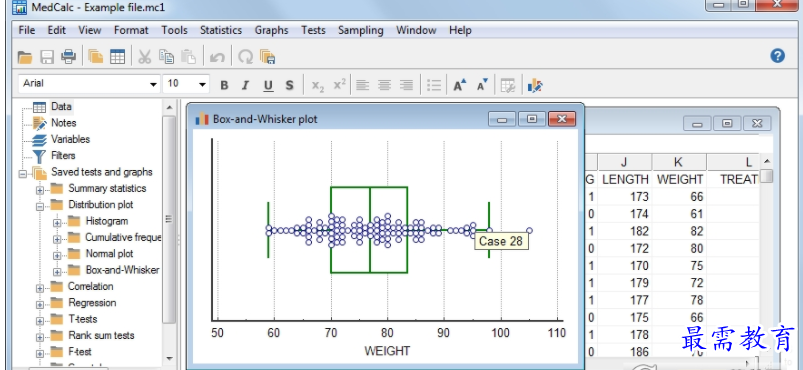The height and width of the screenshot is (370, 803).
Task: Click the WEIGHT cell with value 75
Action: point(679,265)
